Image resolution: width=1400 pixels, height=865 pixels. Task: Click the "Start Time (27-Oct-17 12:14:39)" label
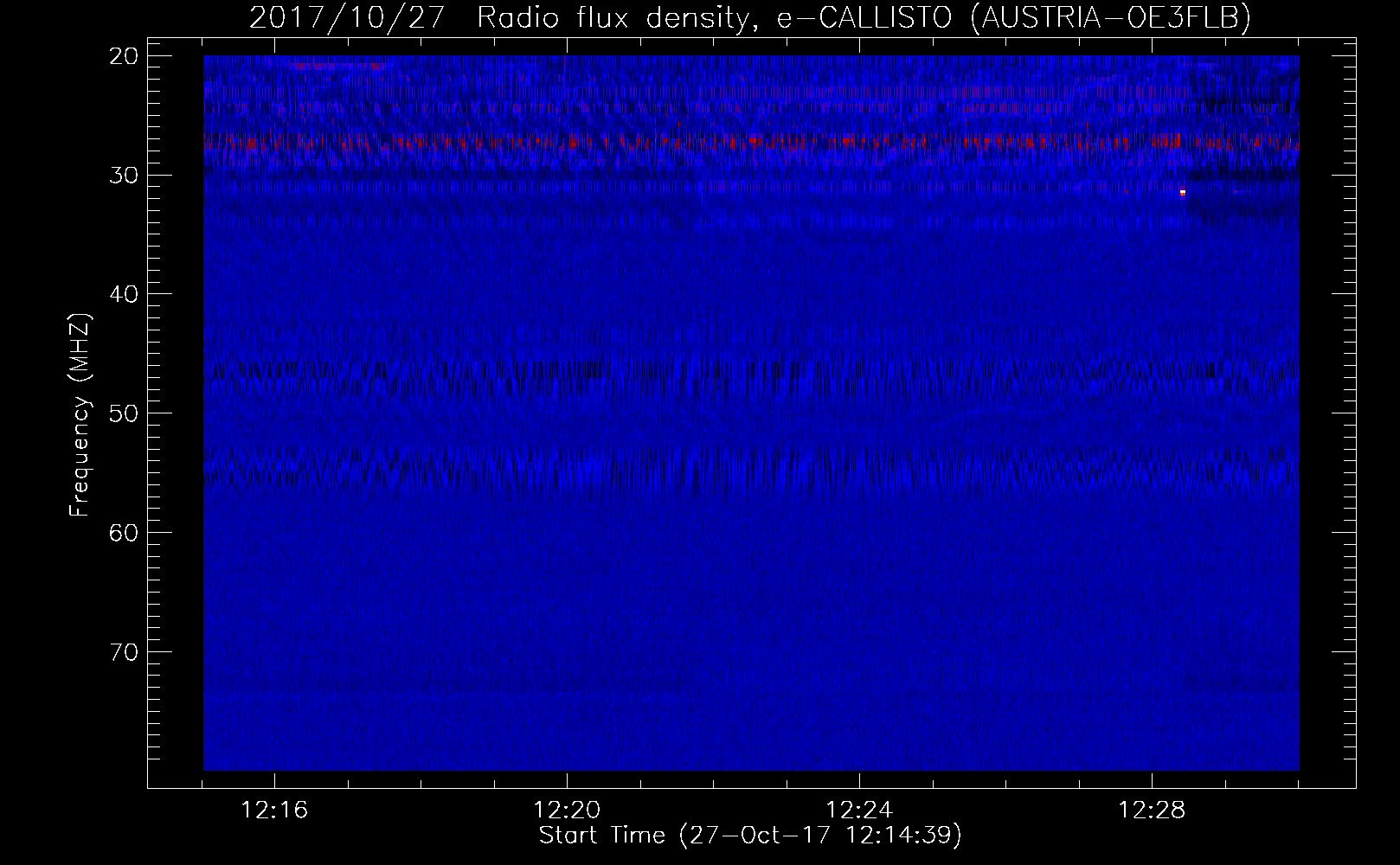pos(750,836)
